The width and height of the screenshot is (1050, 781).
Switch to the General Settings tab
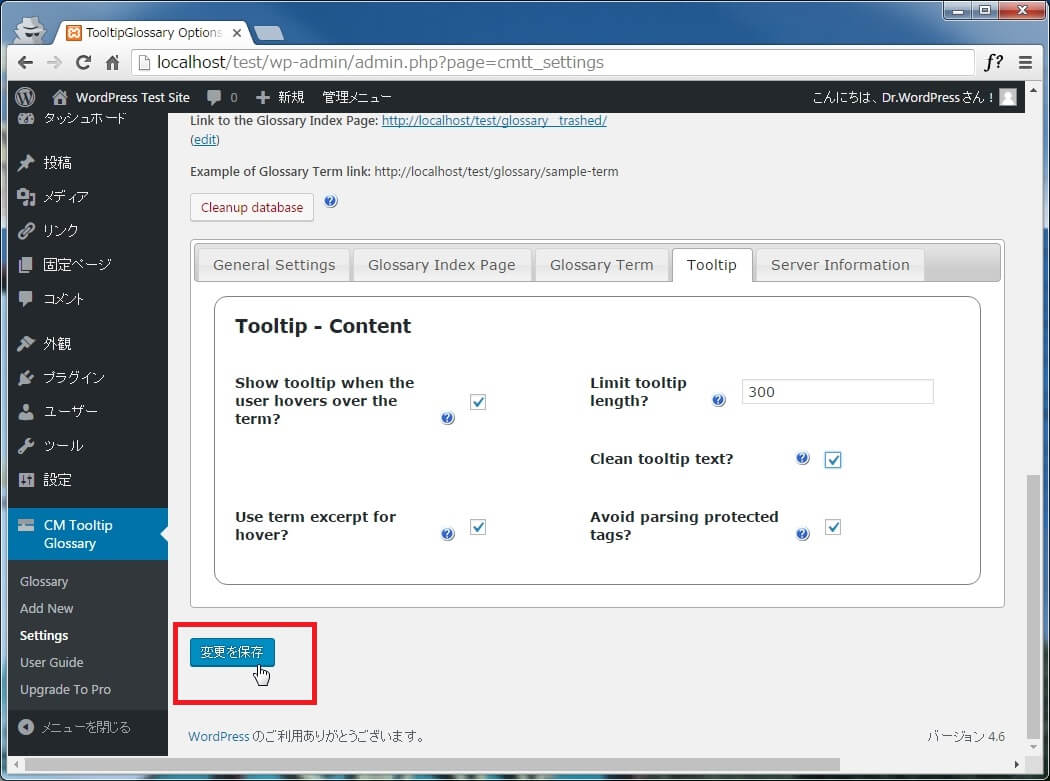(x=274, y=265)
